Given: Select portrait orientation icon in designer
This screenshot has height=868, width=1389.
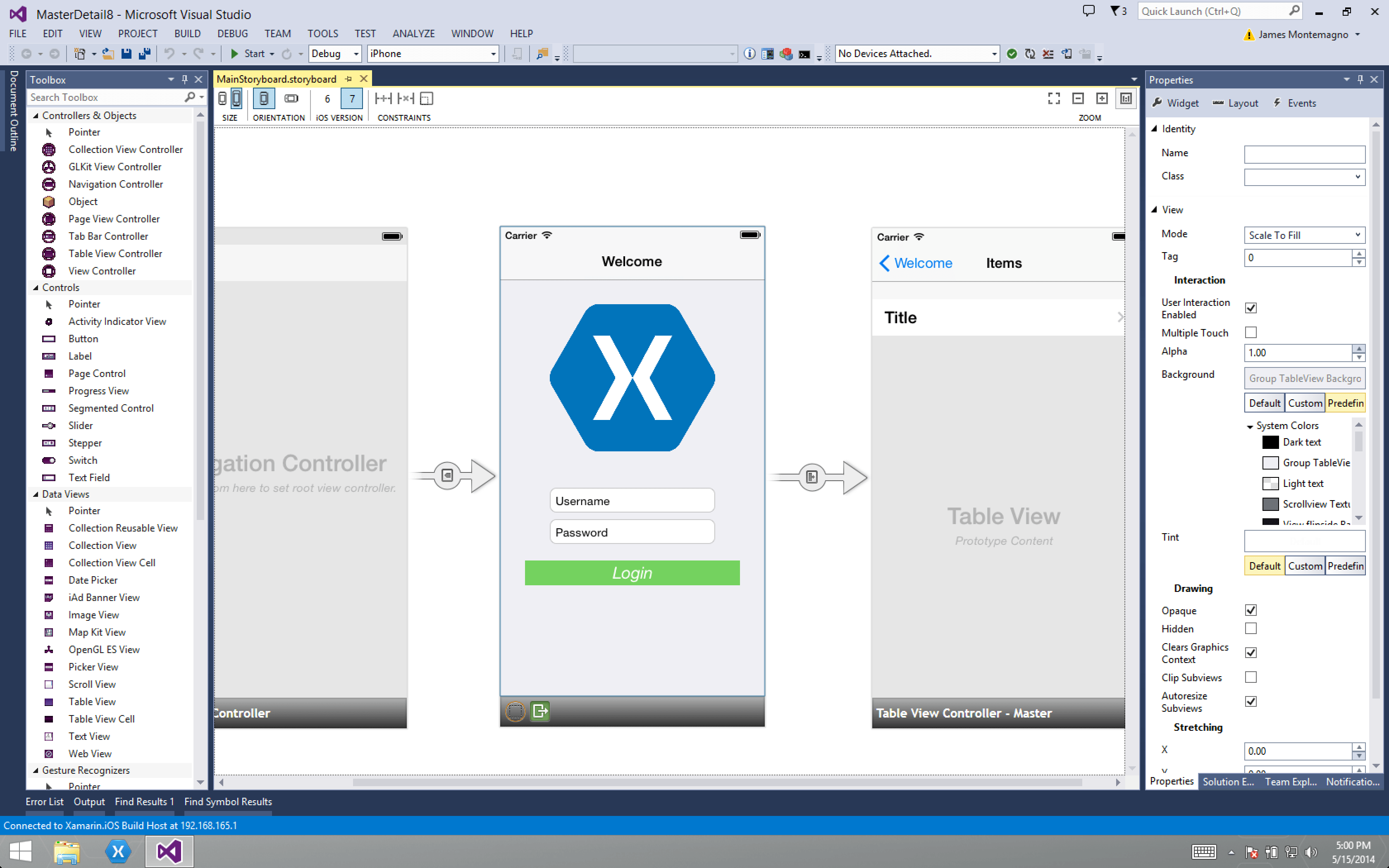Looking at the screenshot, I should 263,99.
